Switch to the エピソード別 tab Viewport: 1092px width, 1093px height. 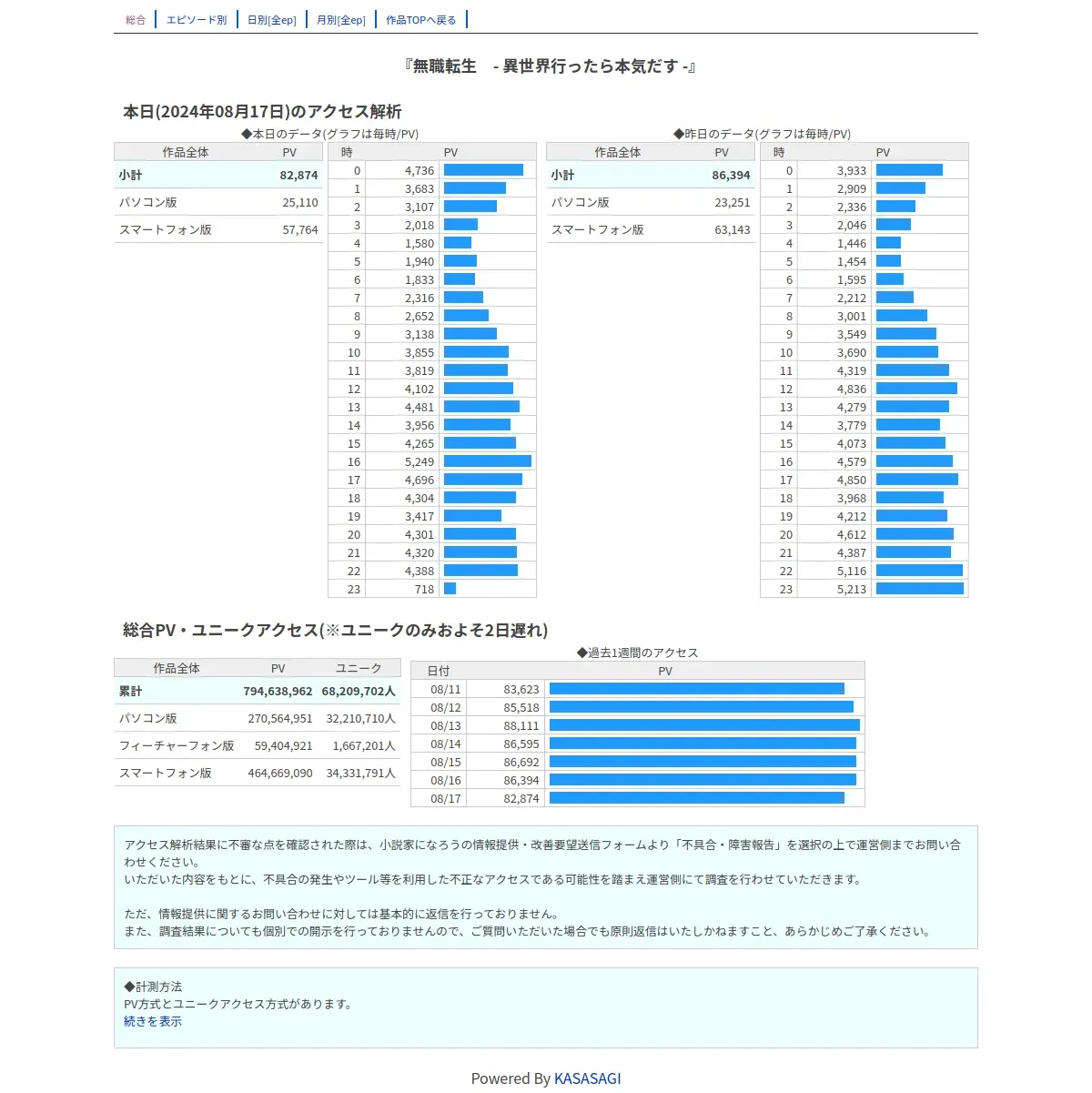(x=197, y=20)
